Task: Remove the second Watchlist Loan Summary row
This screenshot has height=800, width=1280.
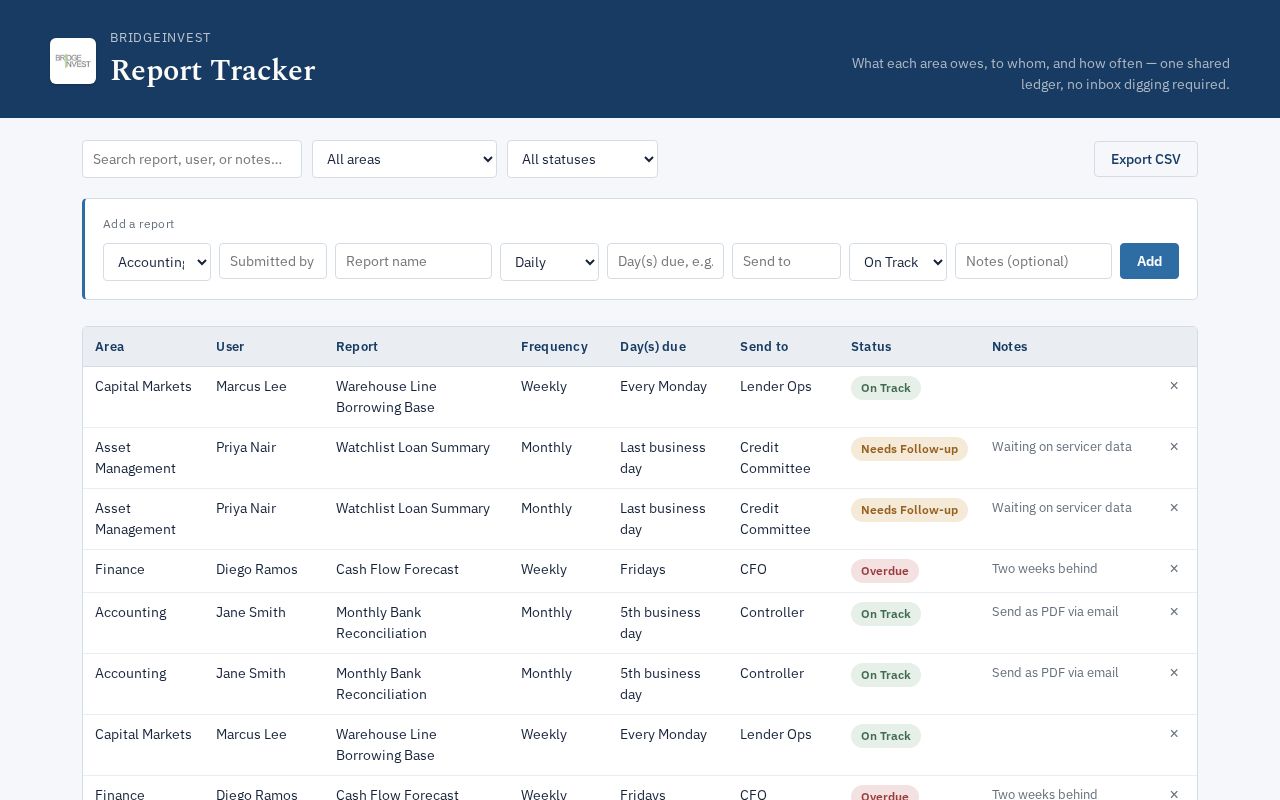Action: coord(1174,508)
